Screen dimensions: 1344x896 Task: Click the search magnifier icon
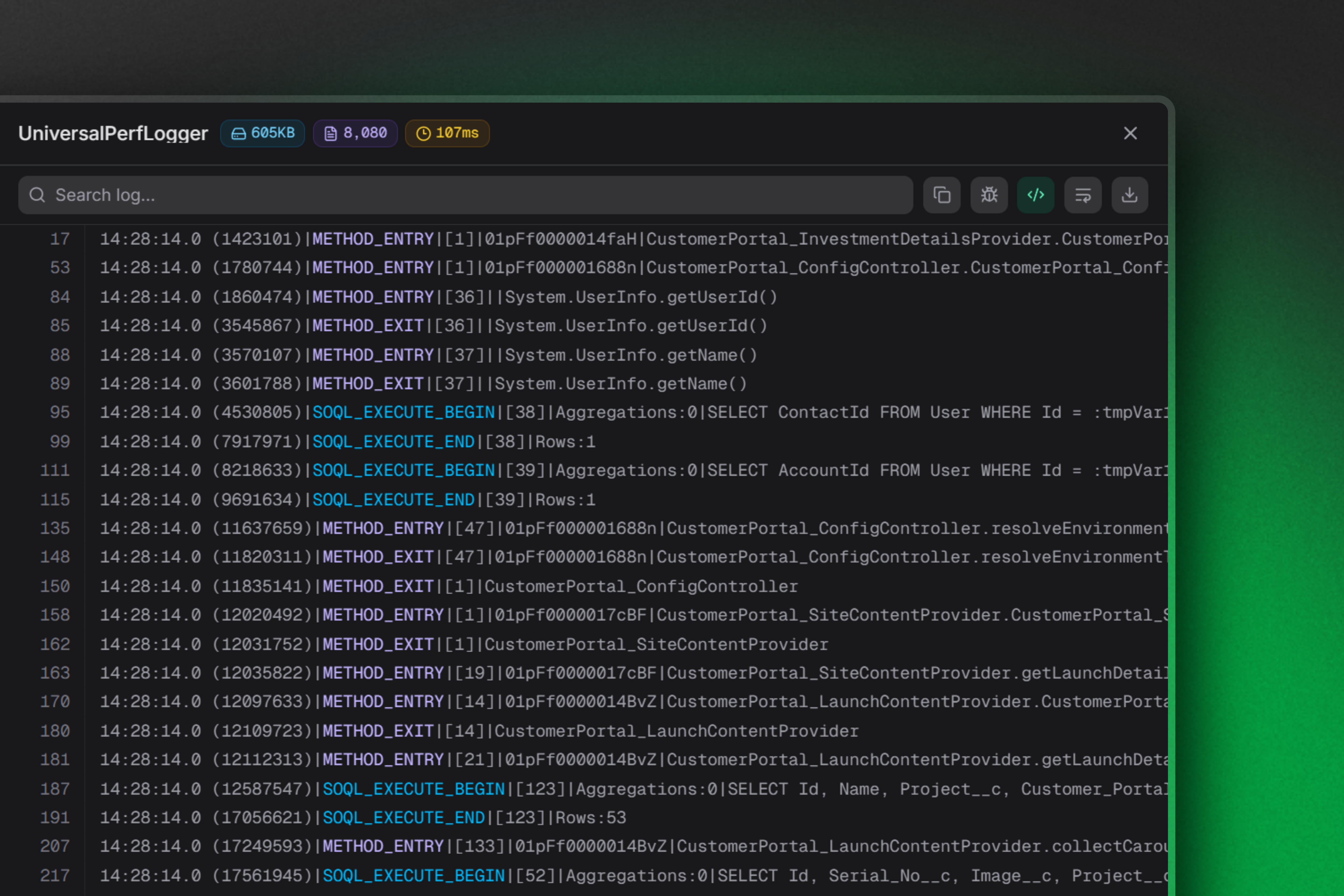37,195
